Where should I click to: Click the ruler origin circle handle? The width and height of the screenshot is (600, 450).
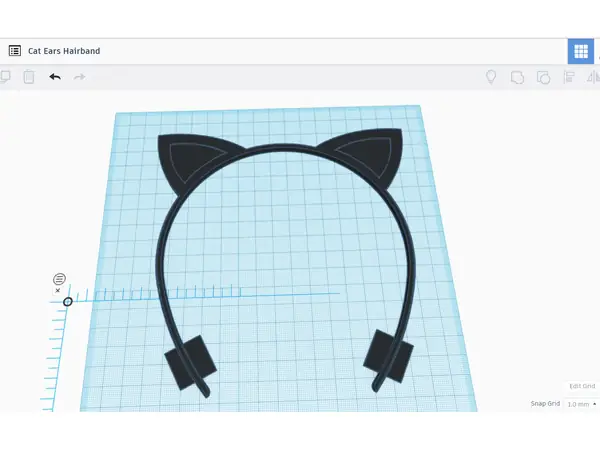[68, 302]
